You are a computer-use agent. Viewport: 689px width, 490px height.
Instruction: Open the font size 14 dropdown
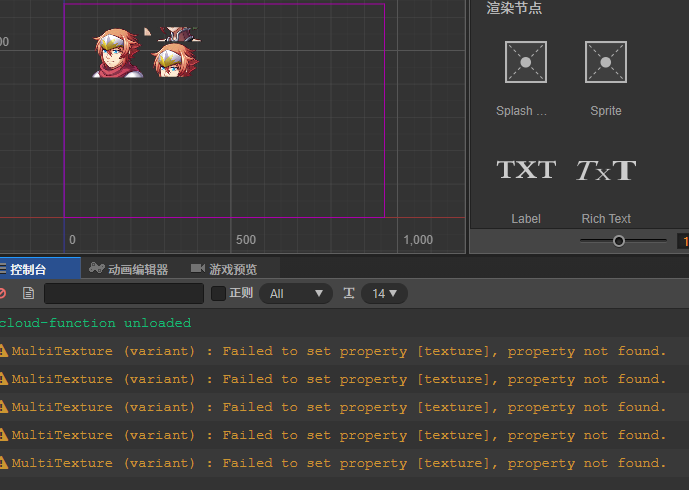pyautogui.click(x=384, y=294)
